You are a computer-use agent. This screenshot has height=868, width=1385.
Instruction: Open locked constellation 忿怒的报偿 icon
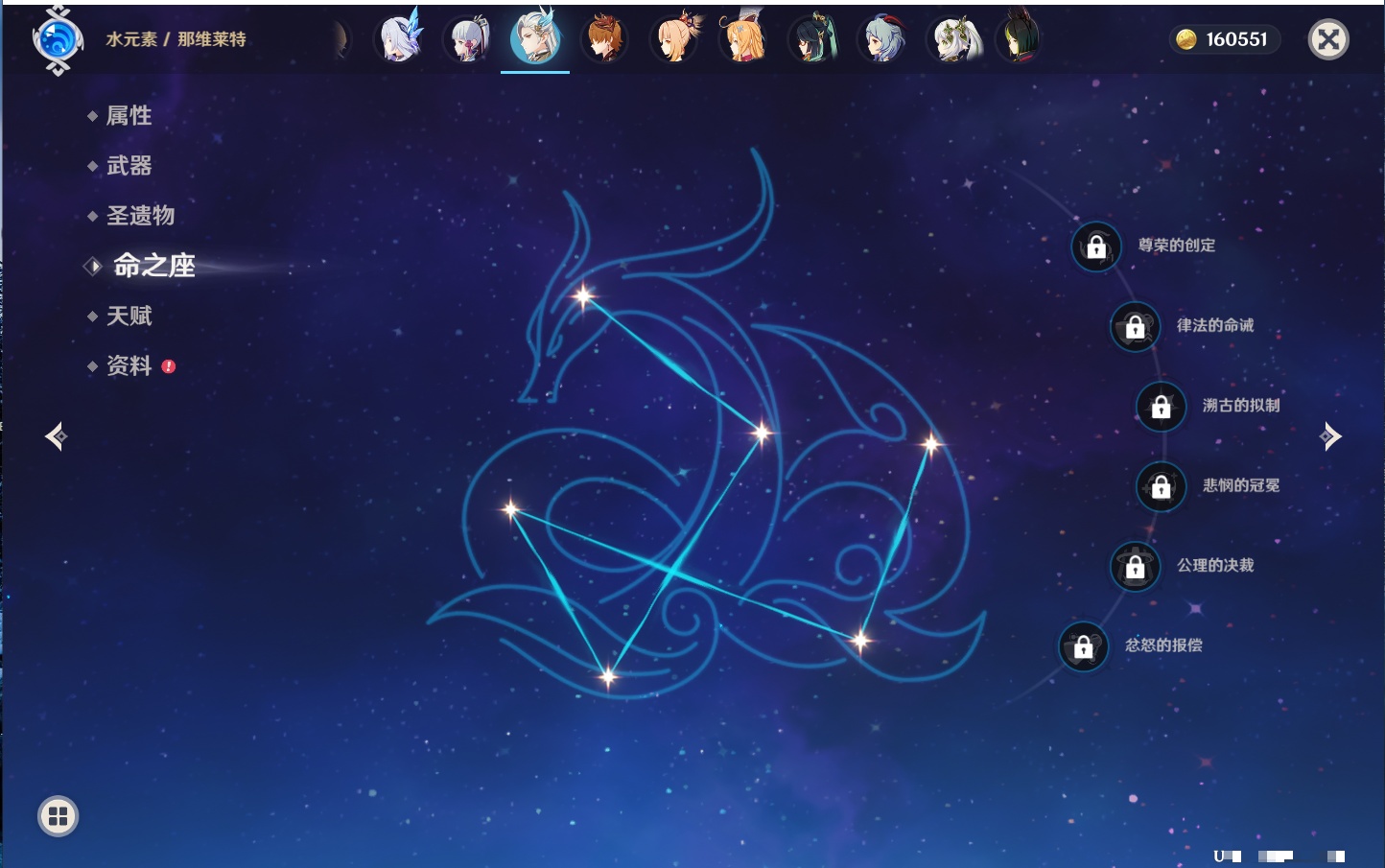(x=1083, y=646)
